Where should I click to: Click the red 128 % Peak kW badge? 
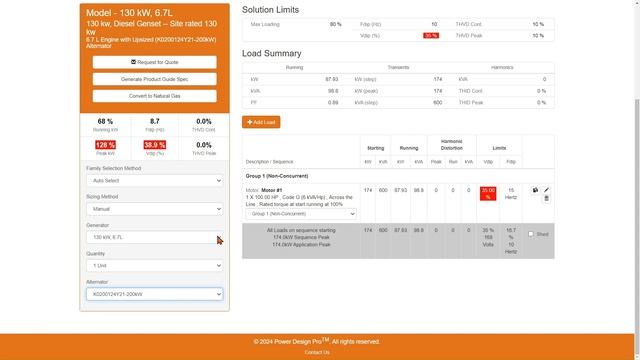point(105,145)
